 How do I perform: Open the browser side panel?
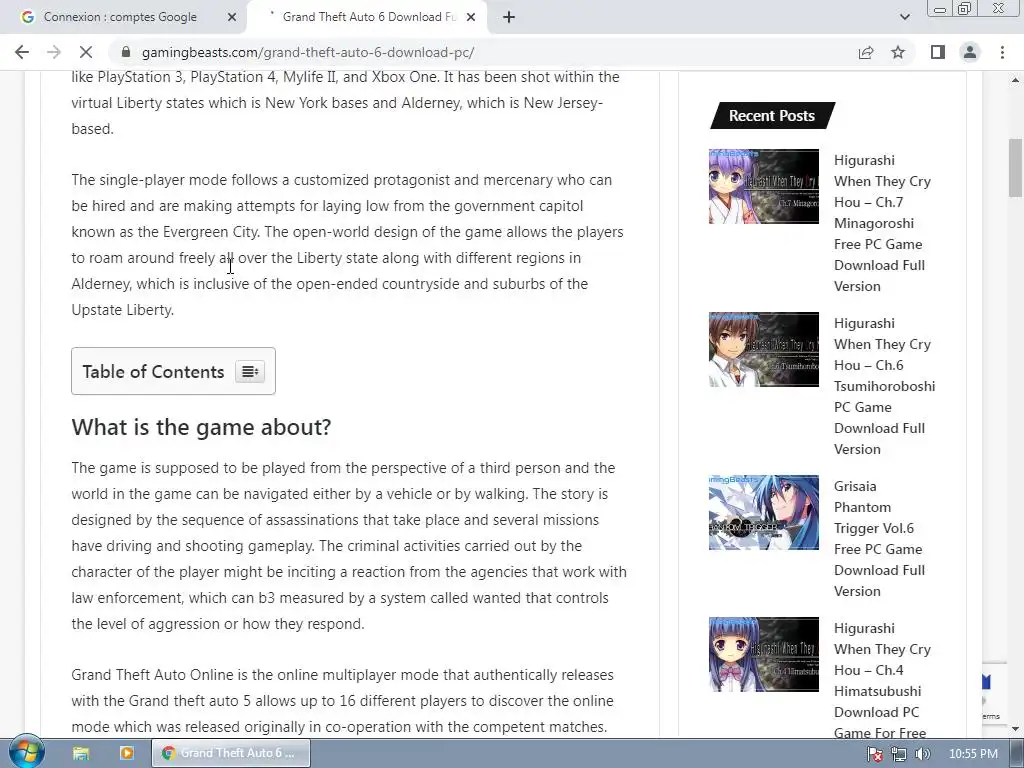point(938,52)
